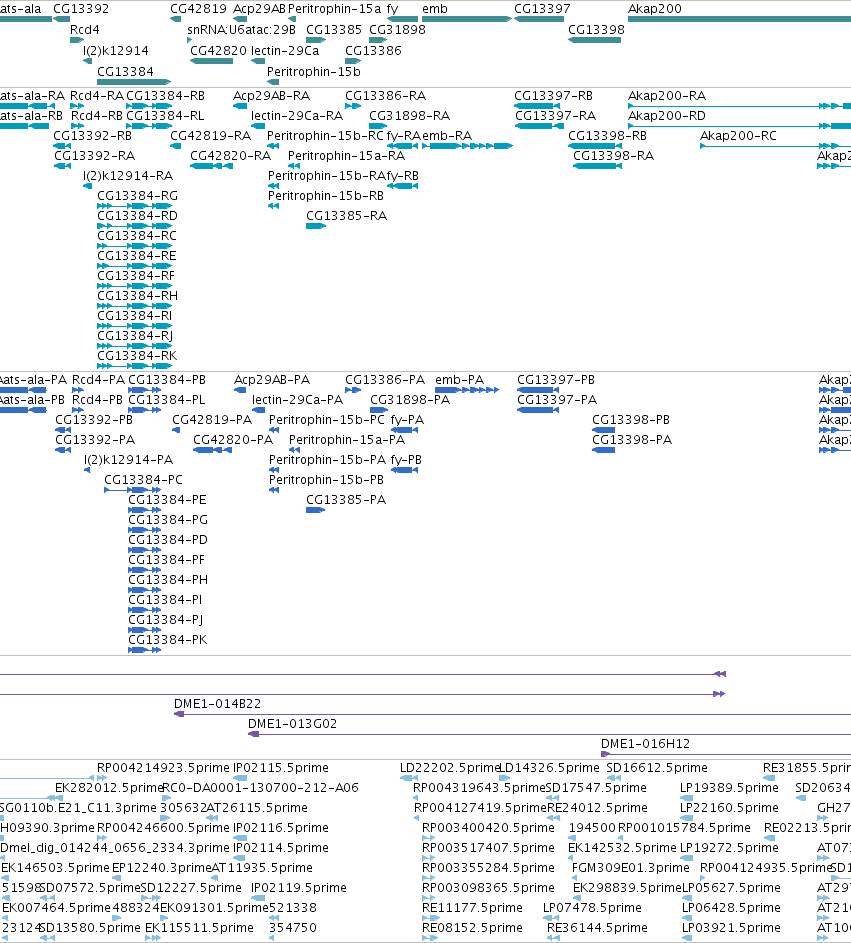This screenshot has height=943, width=851.
Task: Click the CG13385-RA transcript
Action: tap(316, 226)
